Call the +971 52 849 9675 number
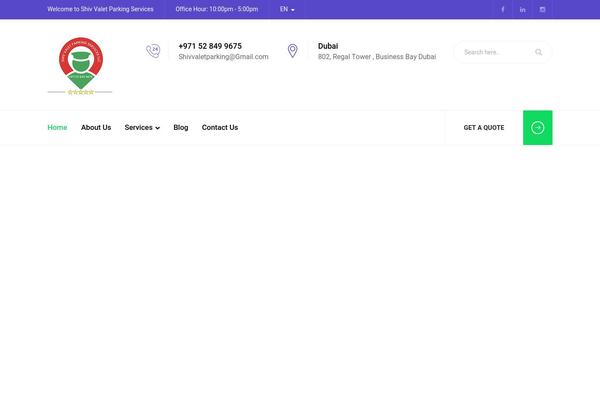600x400 pixels. 210,46
